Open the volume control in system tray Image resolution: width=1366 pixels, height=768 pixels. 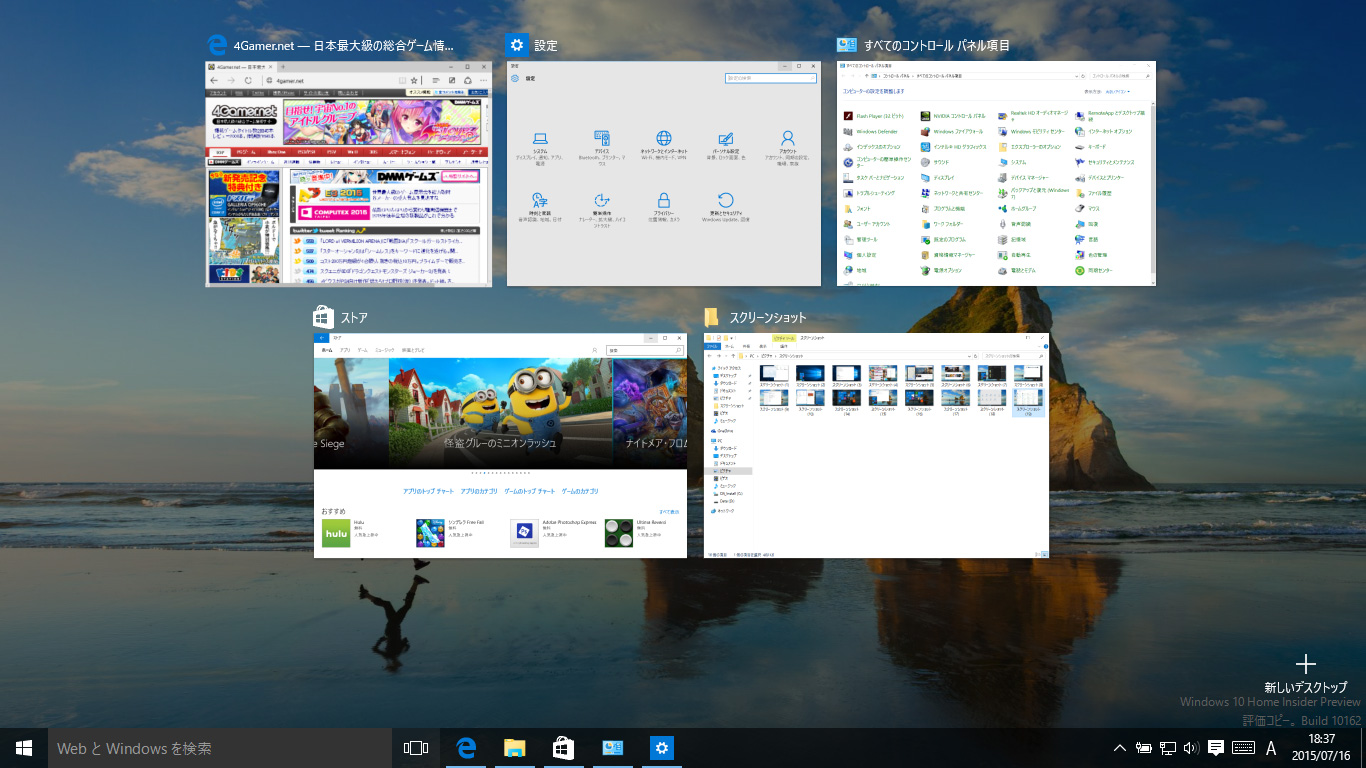pos(1191,748)
